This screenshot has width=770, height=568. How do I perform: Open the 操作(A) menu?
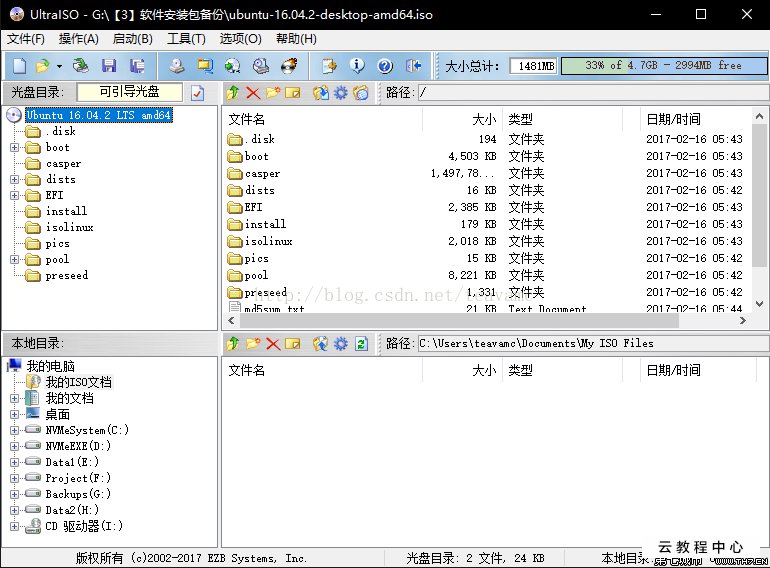79,39
